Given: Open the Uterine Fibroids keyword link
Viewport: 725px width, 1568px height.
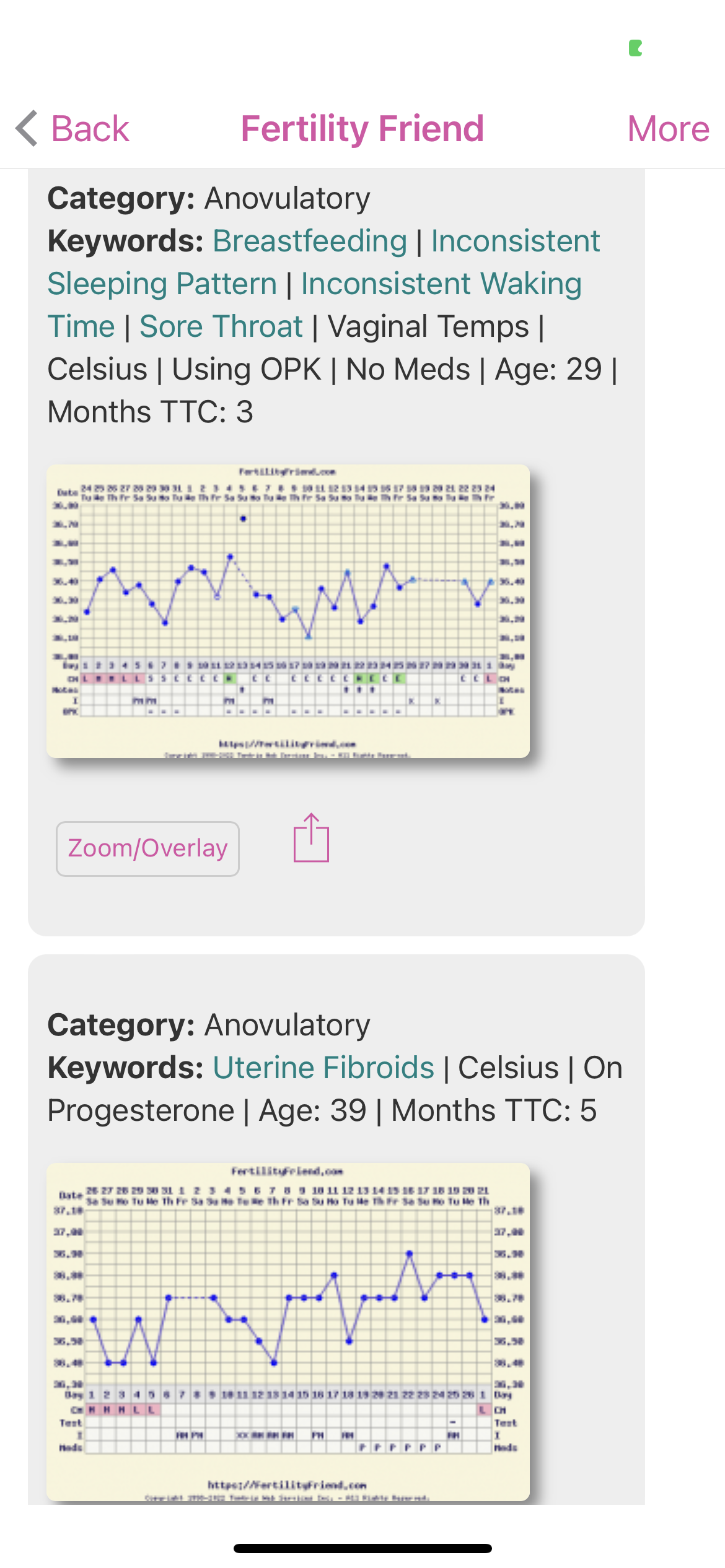Looking at the screenshot, I should tap(323, 1068).
